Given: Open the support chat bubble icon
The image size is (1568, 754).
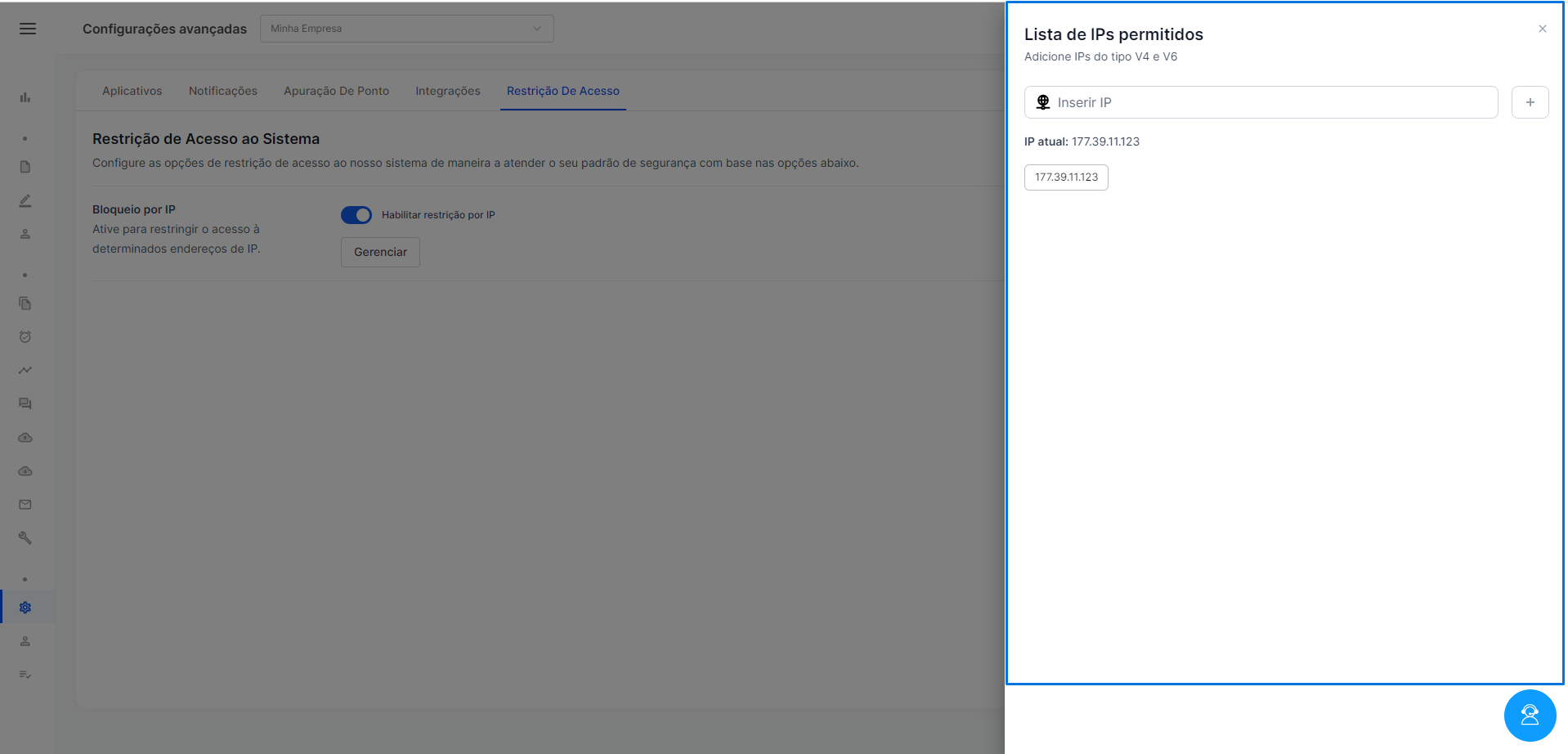Looking at the screenshot, I should pos(1530,716).
